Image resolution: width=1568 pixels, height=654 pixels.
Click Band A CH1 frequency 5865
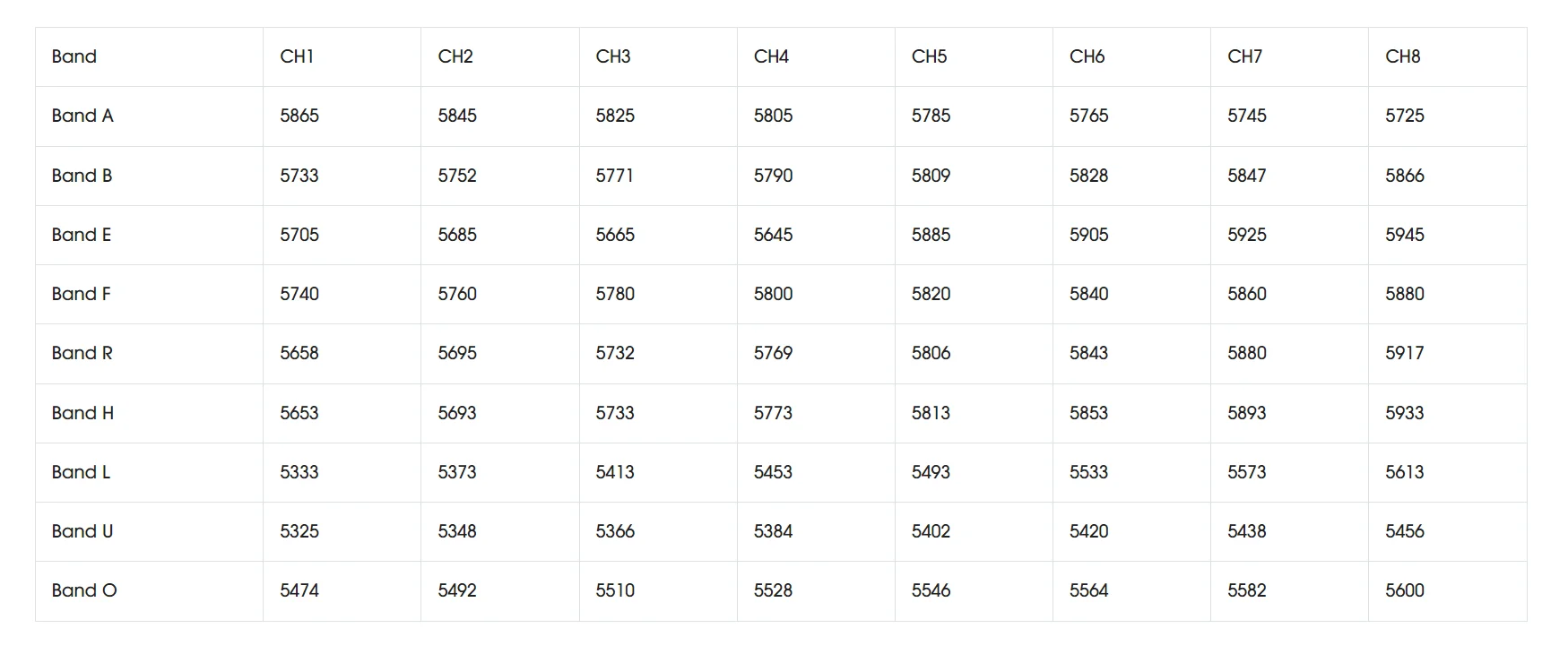click(x=299, y=116)
